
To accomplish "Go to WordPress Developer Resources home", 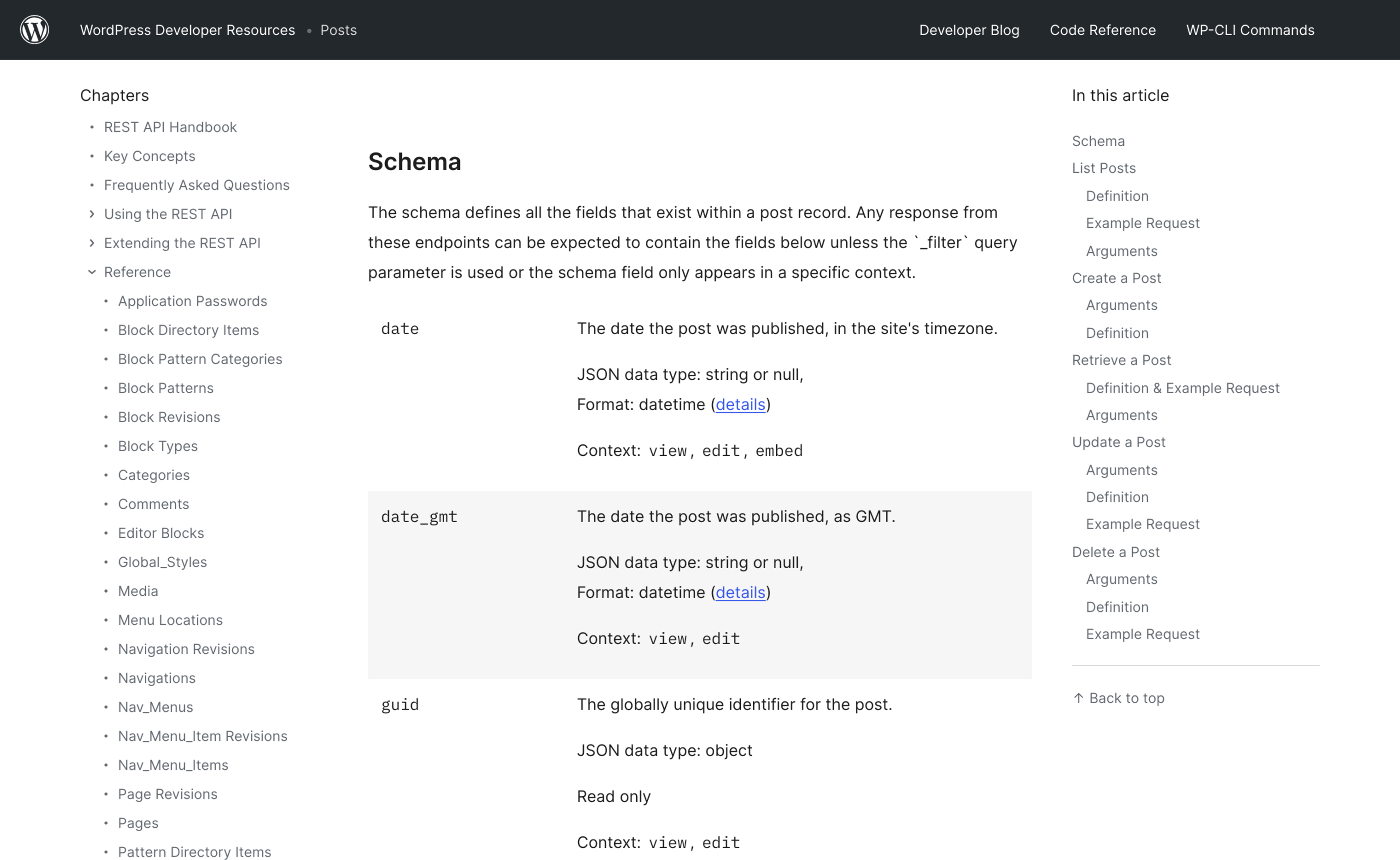I will pyautogui.click(x=188, y=30).
